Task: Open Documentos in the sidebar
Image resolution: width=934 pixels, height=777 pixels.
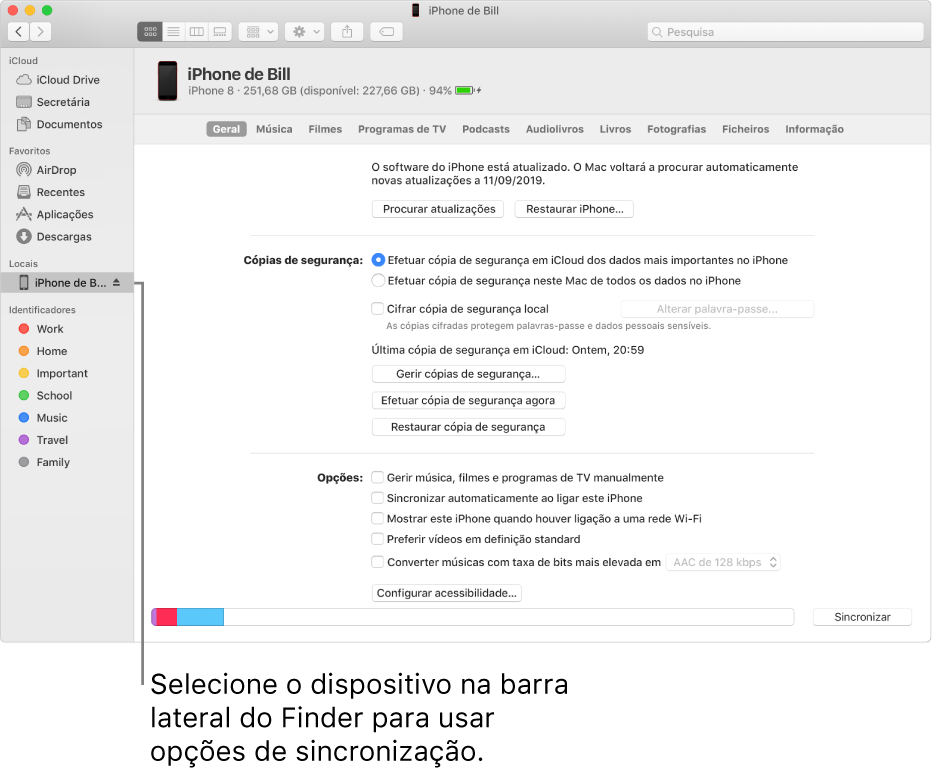Action: tap(60, 124)
